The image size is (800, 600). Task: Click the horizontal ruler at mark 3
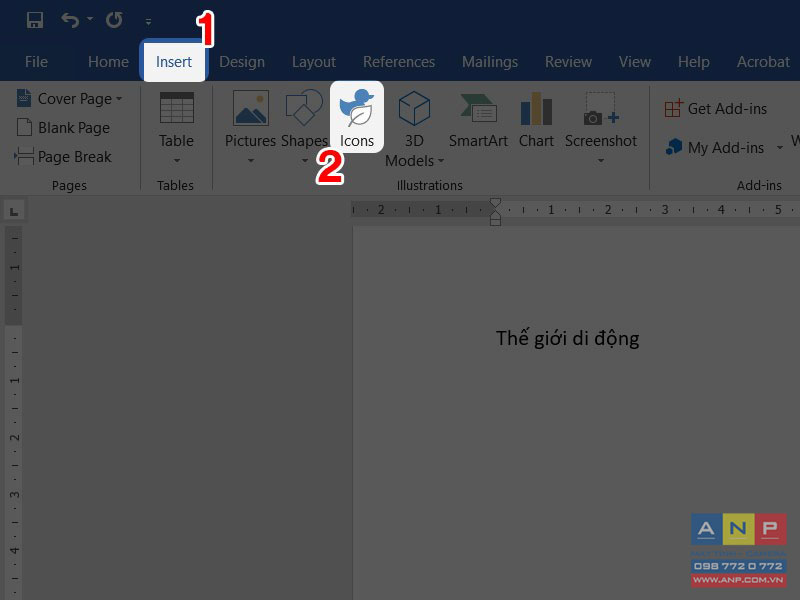665,210
